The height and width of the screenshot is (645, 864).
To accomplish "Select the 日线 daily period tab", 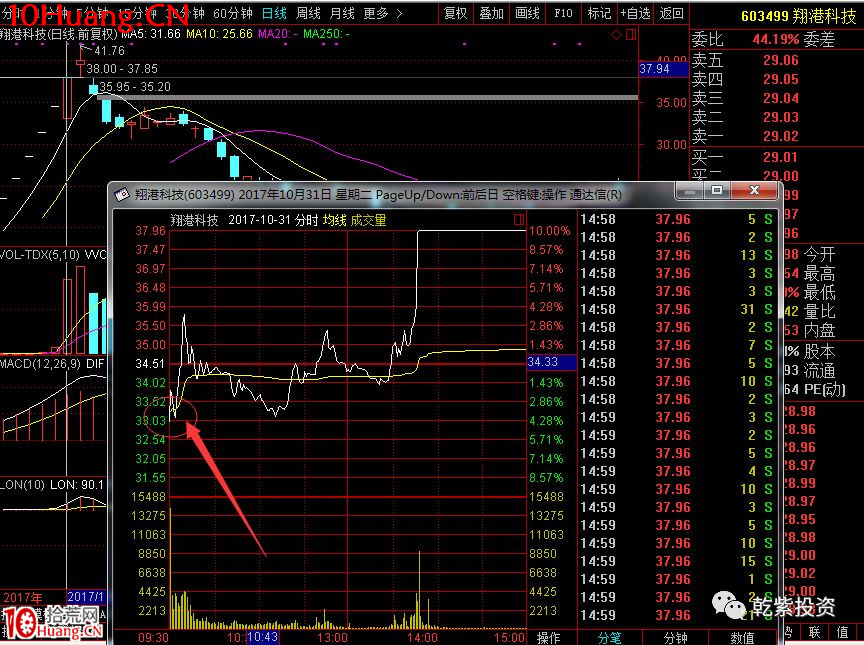I will (x=274, y=13).
